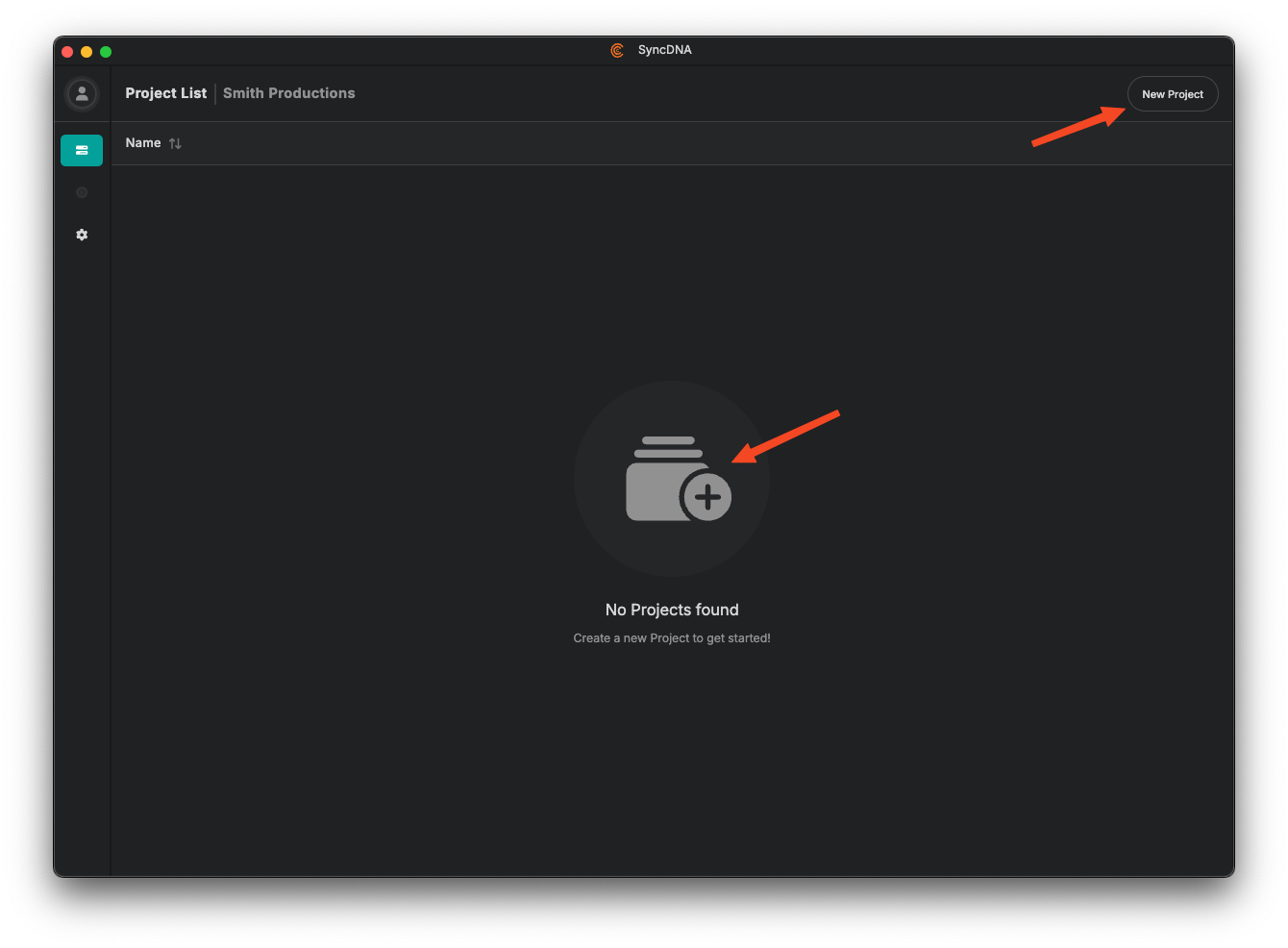Close the SyncDNA window with red button
1288x948 pixels.
coord(67,52)
